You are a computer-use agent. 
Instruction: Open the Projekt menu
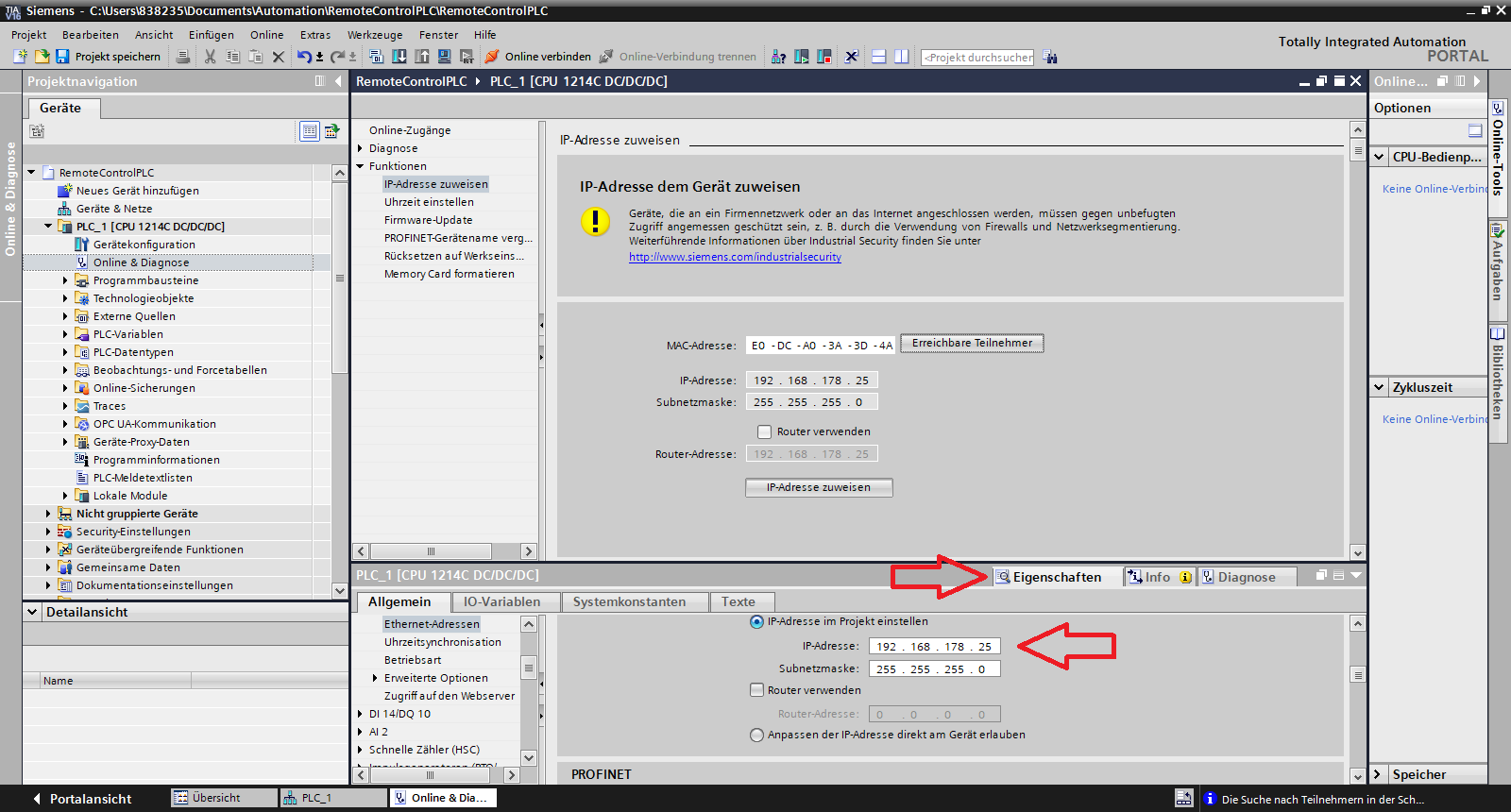click(x=28, y=35)
